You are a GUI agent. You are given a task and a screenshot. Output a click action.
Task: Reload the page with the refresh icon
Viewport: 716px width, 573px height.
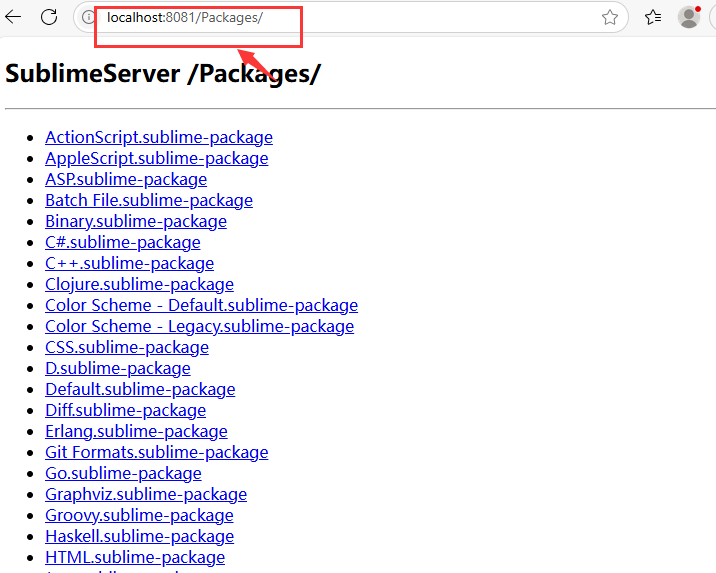pos(49,17)
